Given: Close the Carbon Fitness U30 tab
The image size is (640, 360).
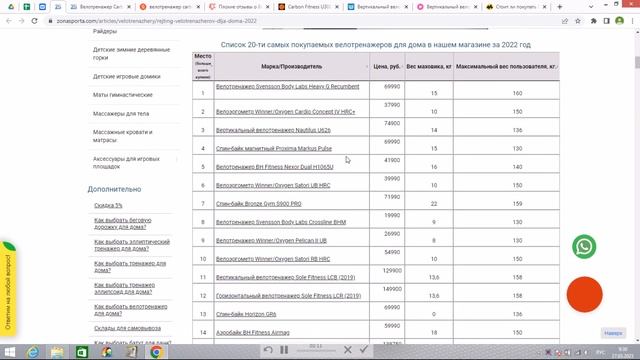Looking at the screenshot, I should point(337,7).
